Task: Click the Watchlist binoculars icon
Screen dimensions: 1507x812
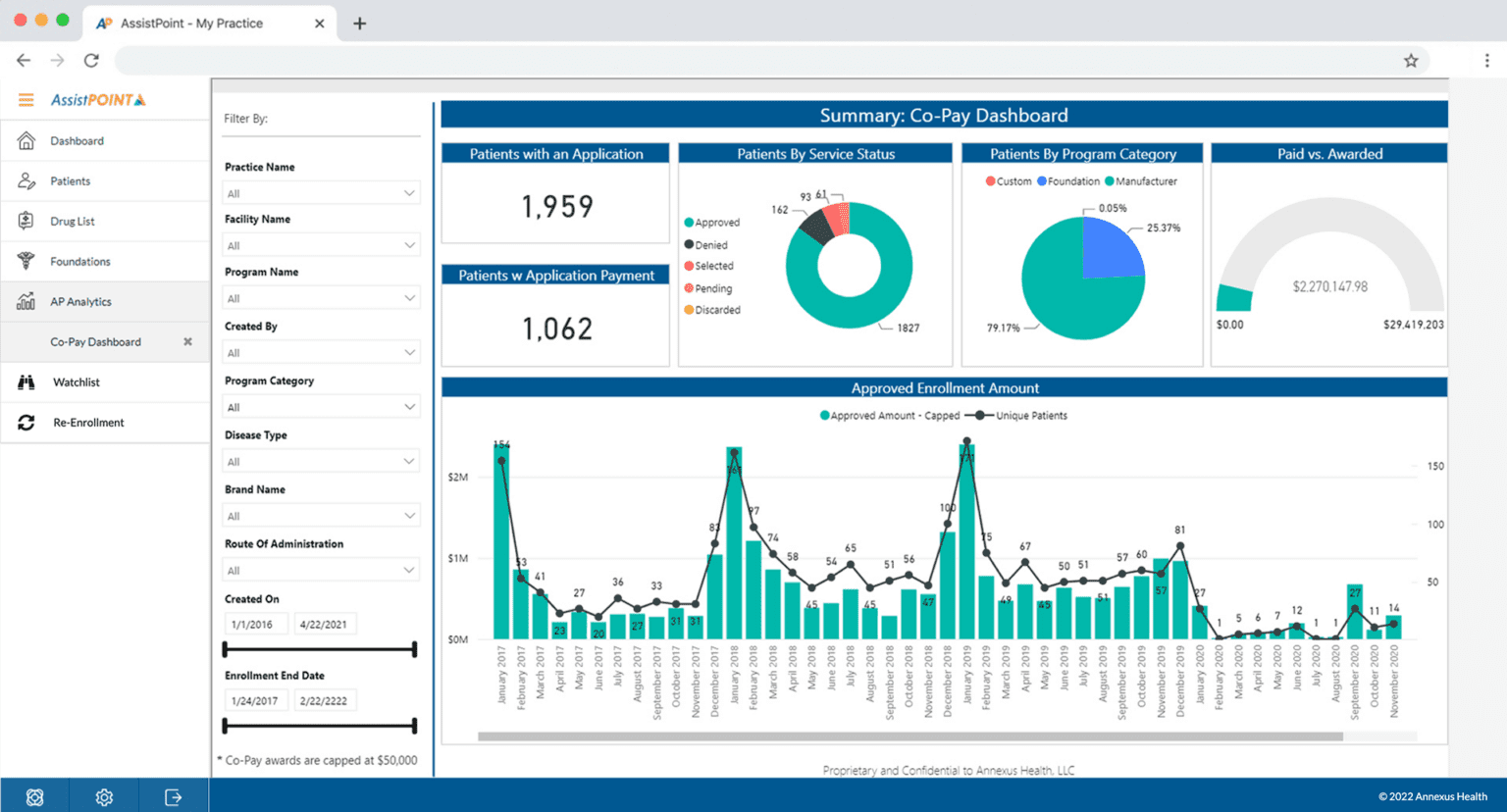Action: coord(26,381)
